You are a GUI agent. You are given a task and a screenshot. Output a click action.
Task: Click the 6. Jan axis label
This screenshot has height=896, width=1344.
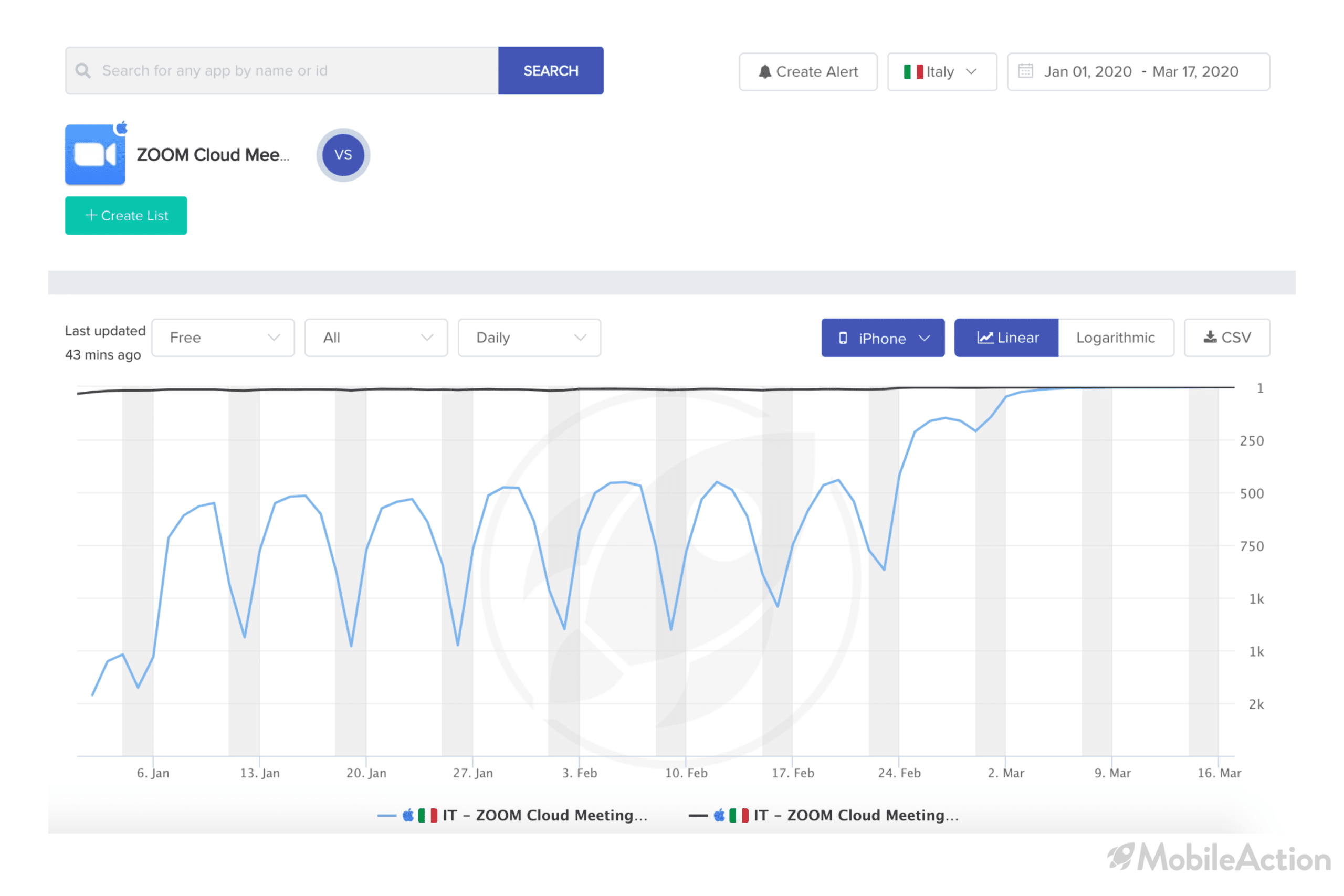click(x=153, y=773)
